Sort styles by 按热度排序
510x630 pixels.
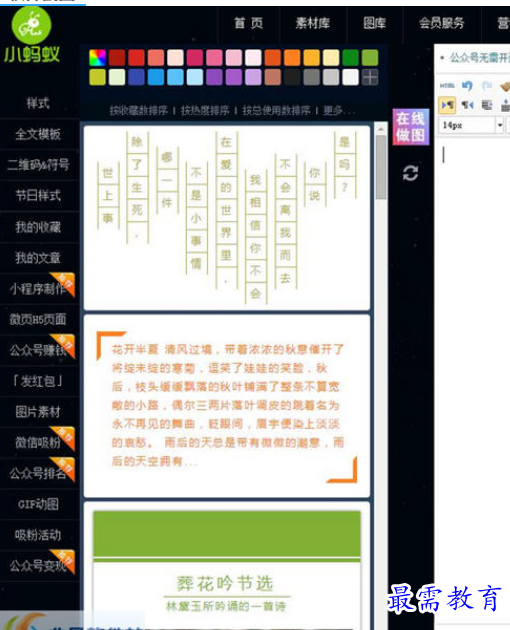[x=205, y=110]
